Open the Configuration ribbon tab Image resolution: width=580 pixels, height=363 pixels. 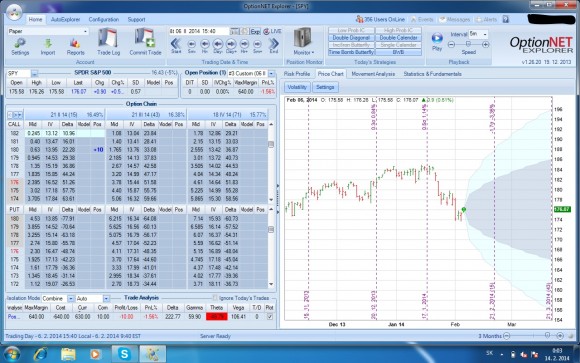104,19
